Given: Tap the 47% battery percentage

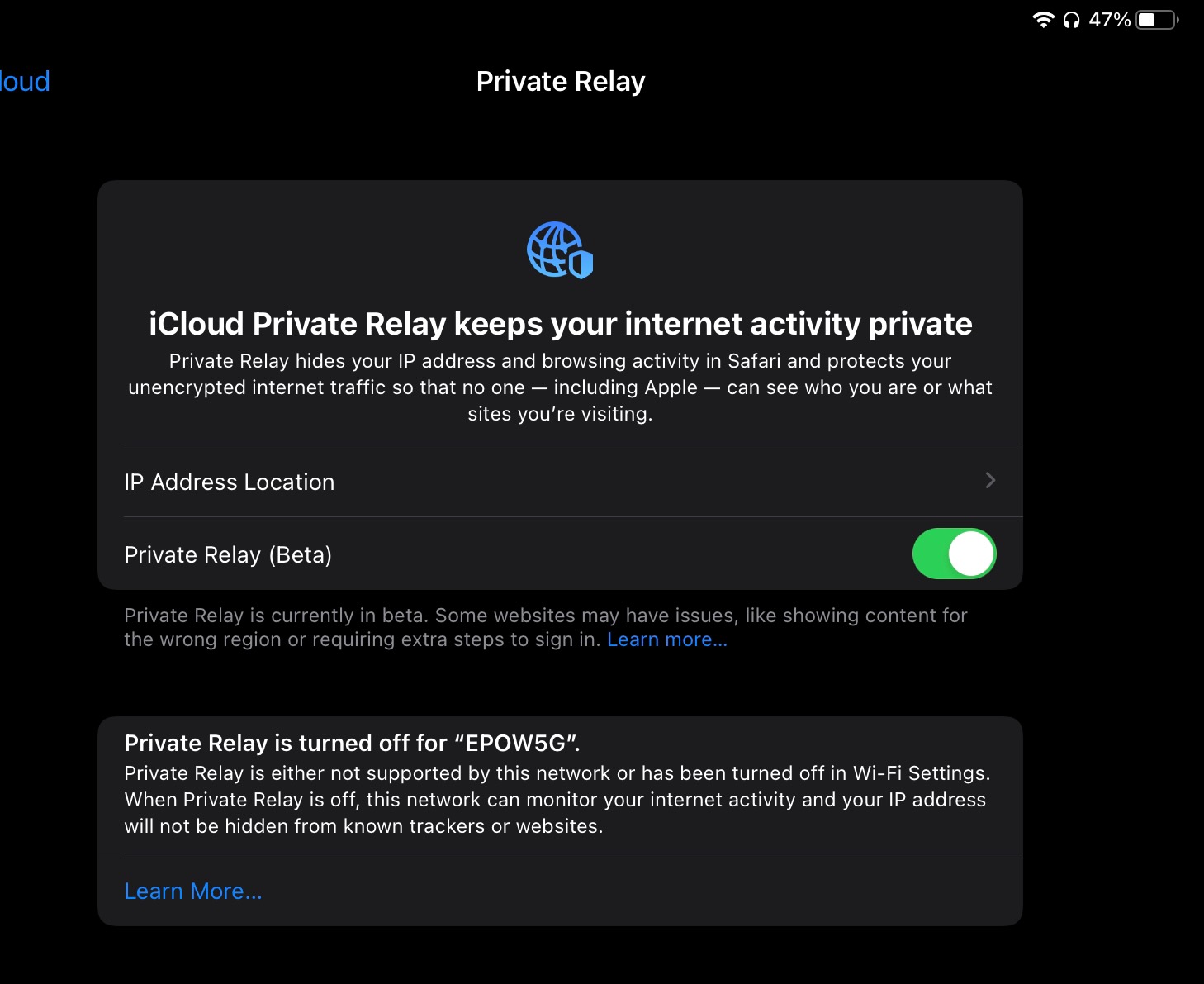Looking at the screenshot, I should pyautogui.click(x=1109, y=20).
